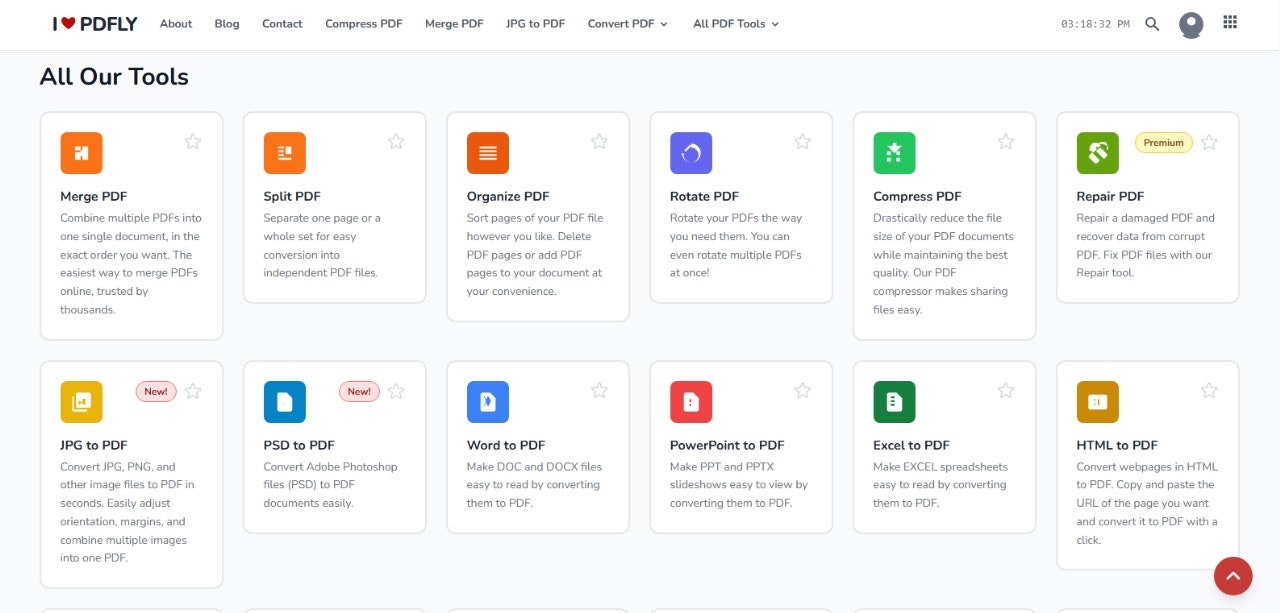The image size is (1280, 613).
Task: Click the purple Rotate PDF icon
Action: 691,153
